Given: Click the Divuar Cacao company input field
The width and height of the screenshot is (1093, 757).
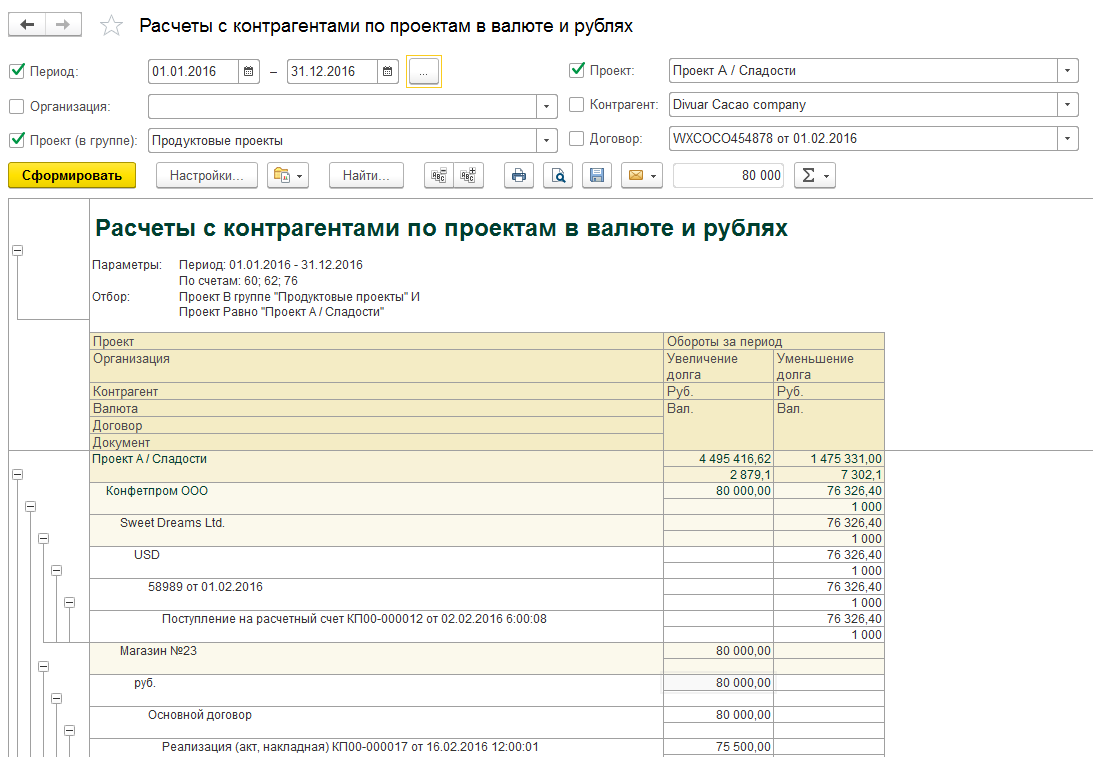Looking at the screenshot, I should coord(863,105).
